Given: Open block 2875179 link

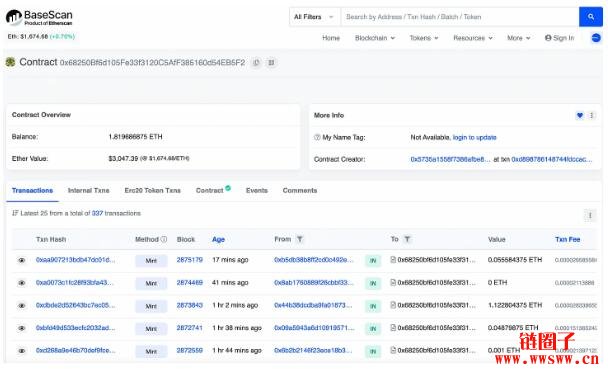Looking at the screenshot, I should click(190, 260).
